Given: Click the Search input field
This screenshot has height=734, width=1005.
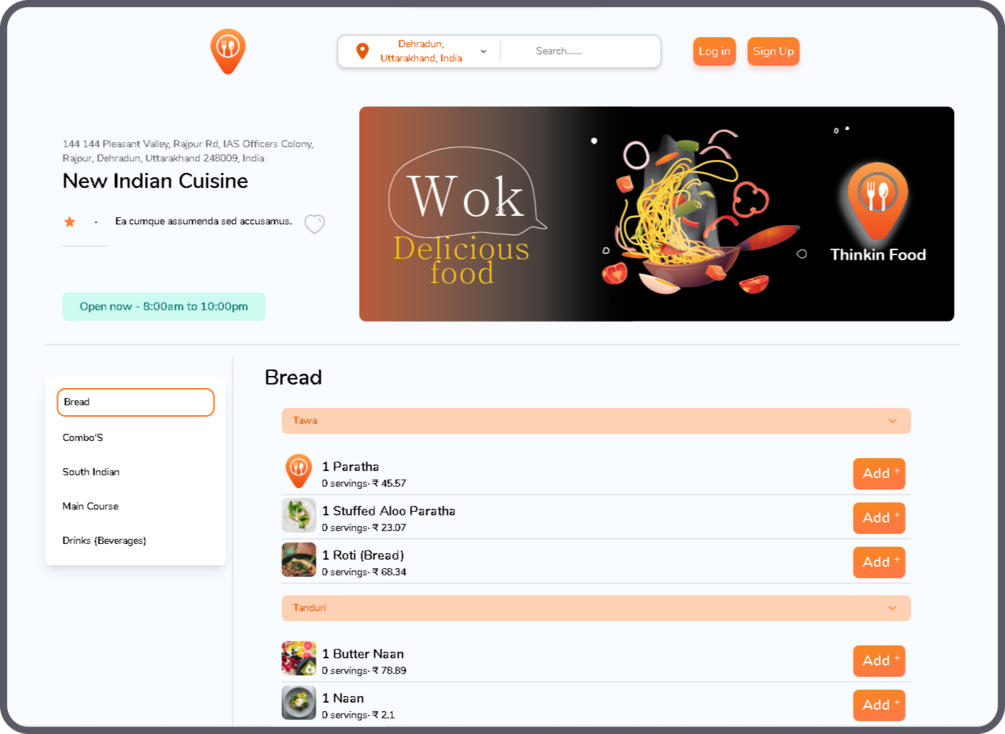Looking at the screenshot, I should (580, 51).
